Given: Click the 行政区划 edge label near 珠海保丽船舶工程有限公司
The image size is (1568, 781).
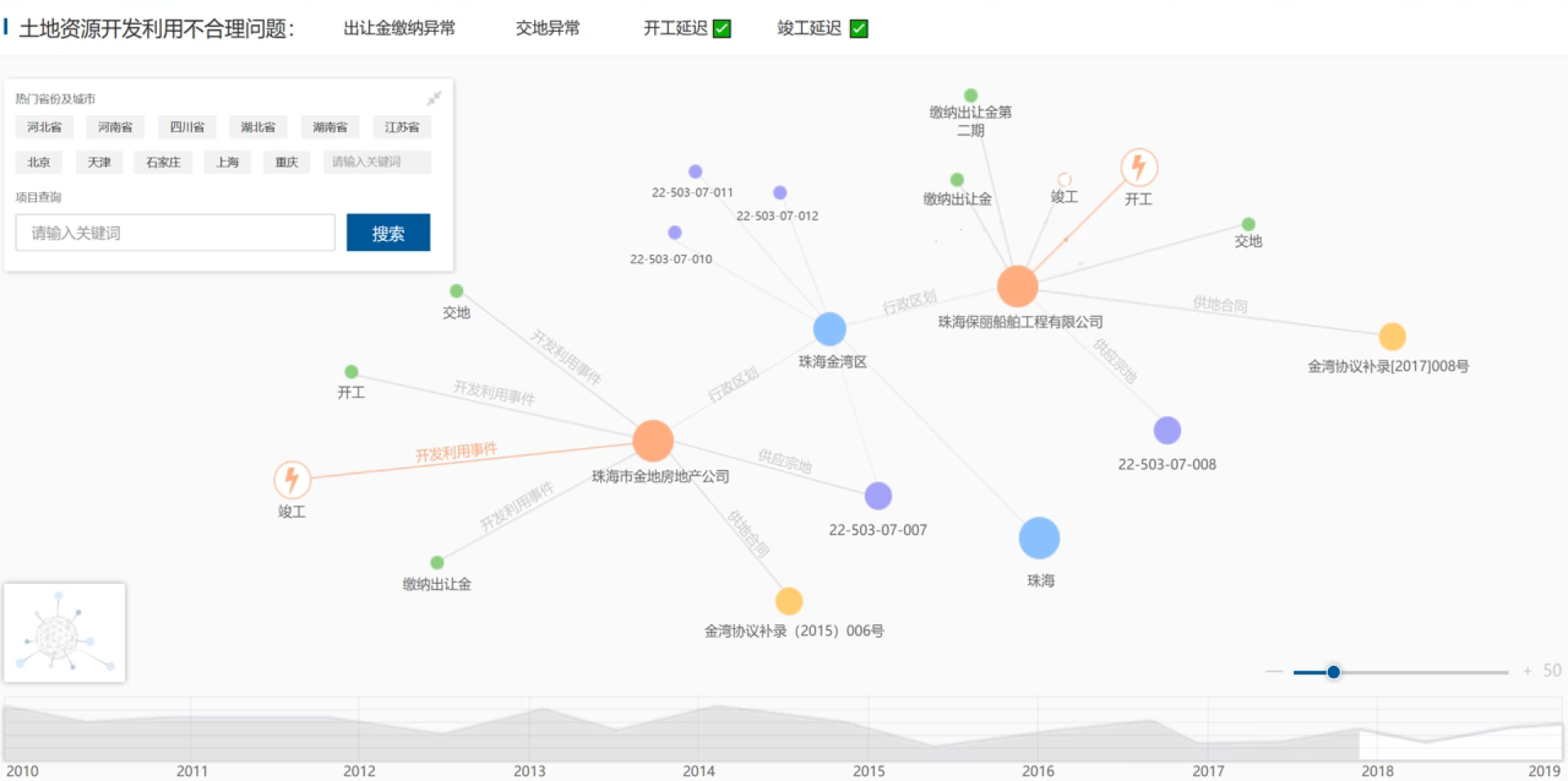Looking at the screenshot, I should [x=909, y=301].
